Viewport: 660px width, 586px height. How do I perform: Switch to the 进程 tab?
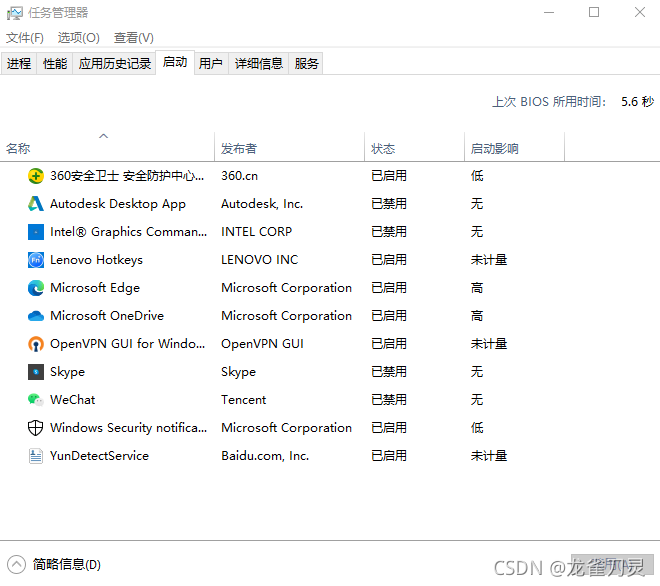[x=19, y=64]
